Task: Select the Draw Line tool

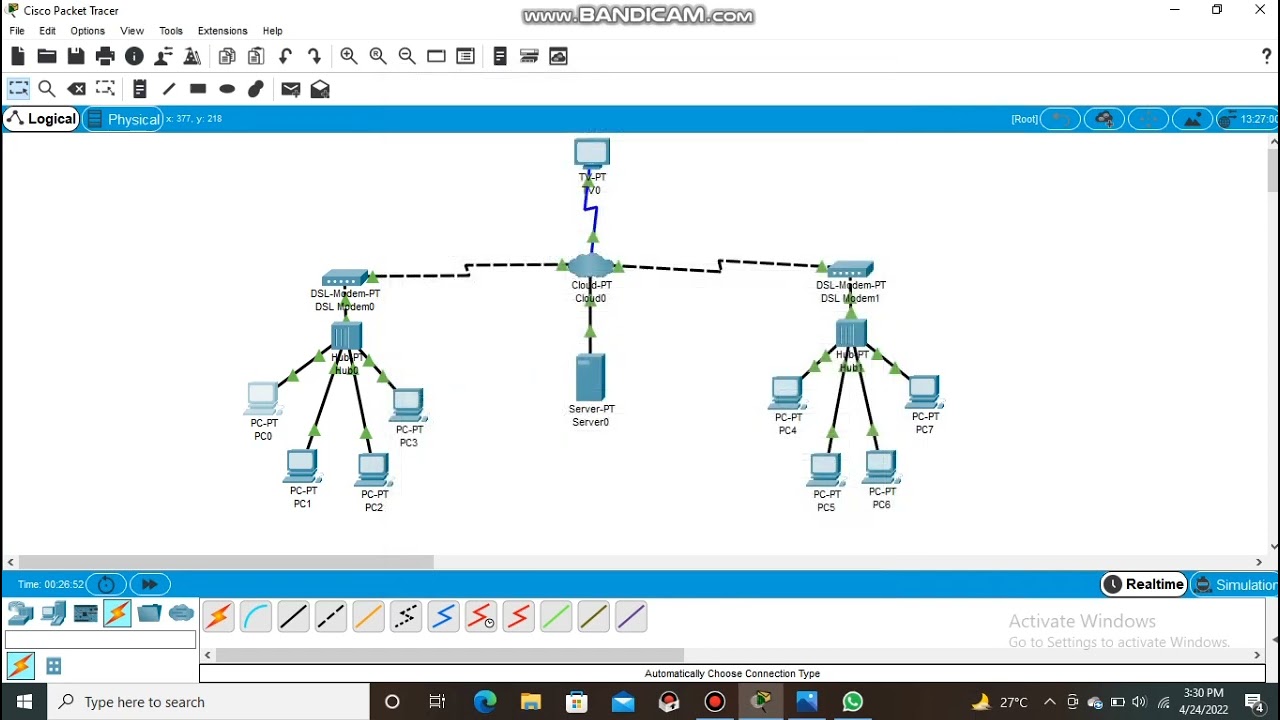Action: pyautogui.click(x=169, y=89)
